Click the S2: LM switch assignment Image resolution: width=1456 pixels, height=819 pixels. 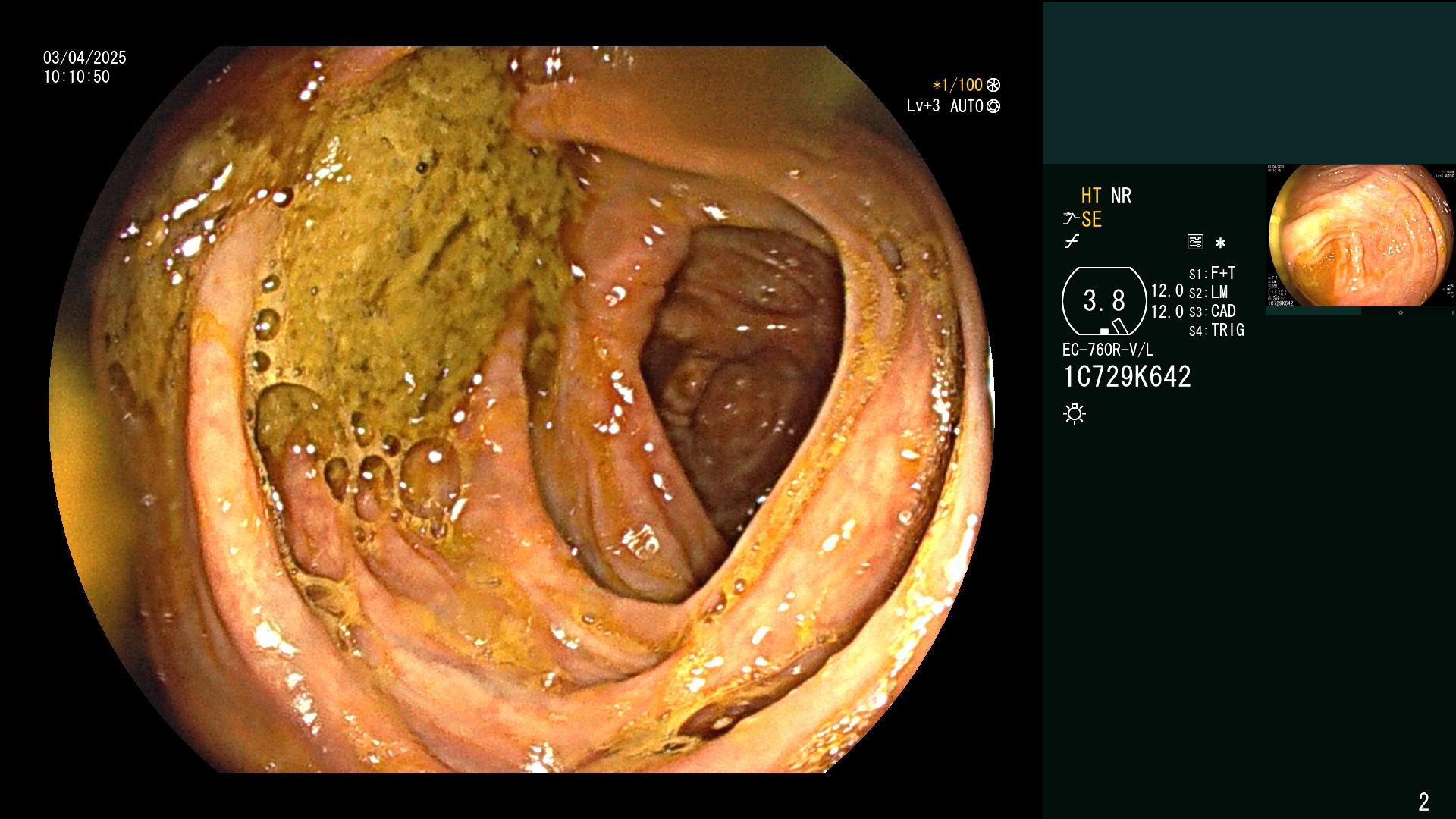1208,292
